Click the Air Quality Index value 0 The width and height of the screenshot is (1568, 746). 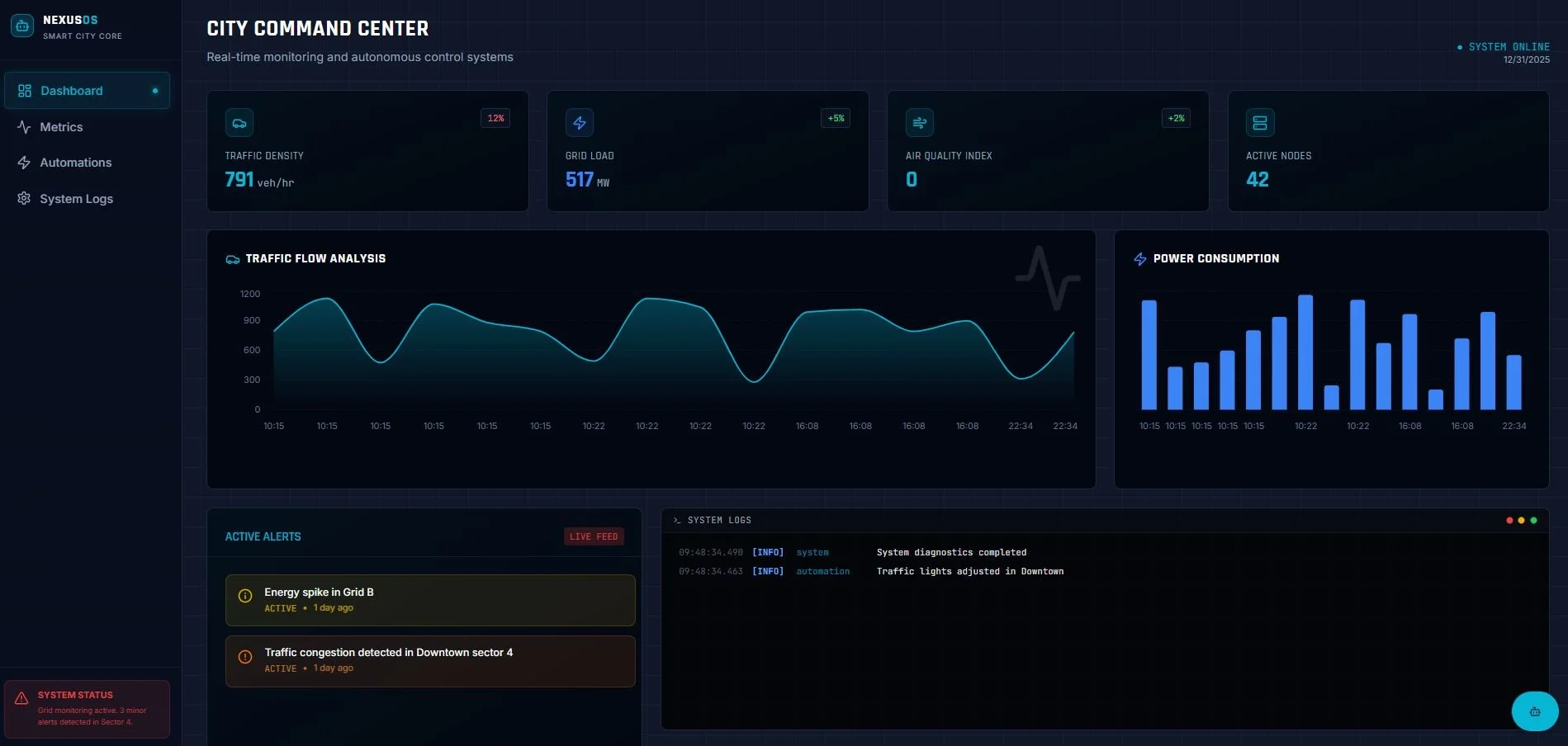coord(912,180)
